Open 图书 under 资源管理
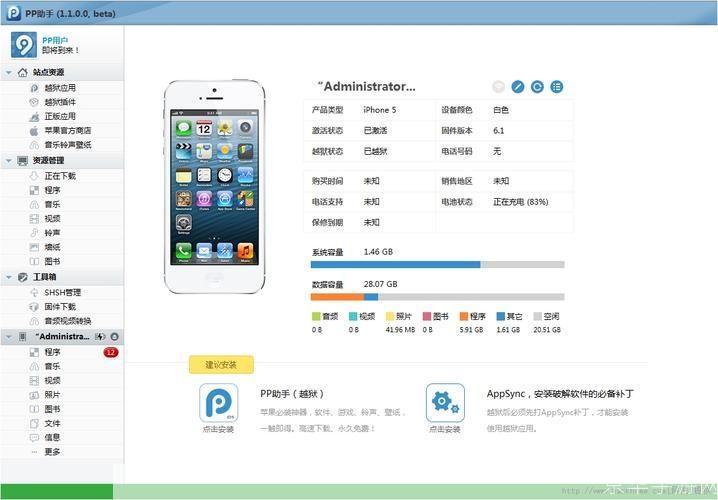Image resolution: width=718 pixels, height=500 pixels. pos(52,261)
